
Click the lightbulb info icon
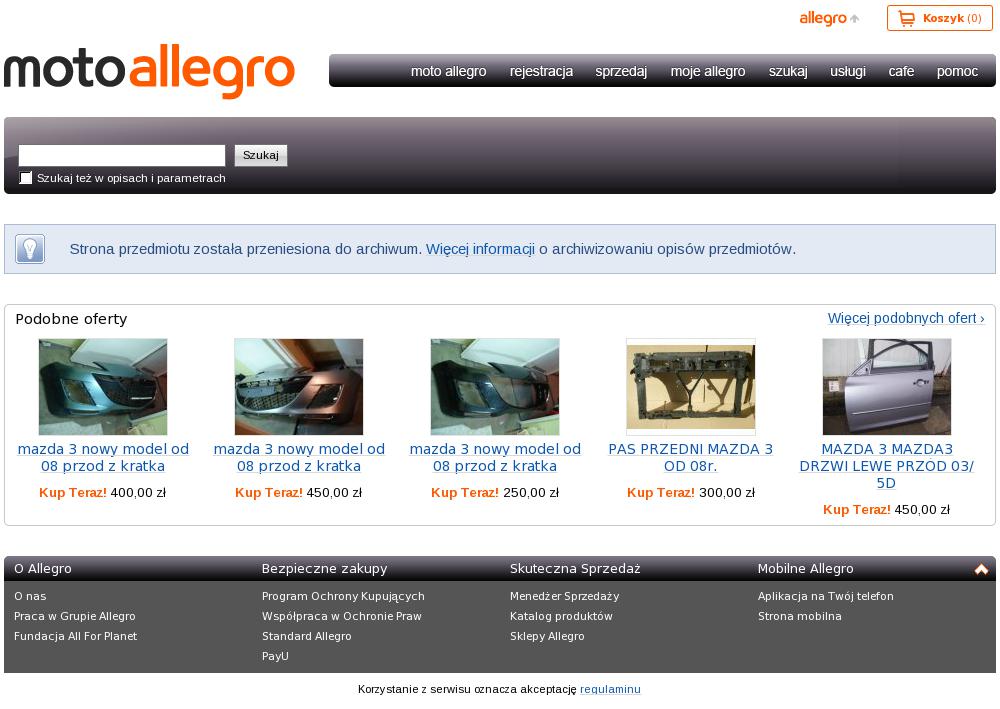pos(30,249)
